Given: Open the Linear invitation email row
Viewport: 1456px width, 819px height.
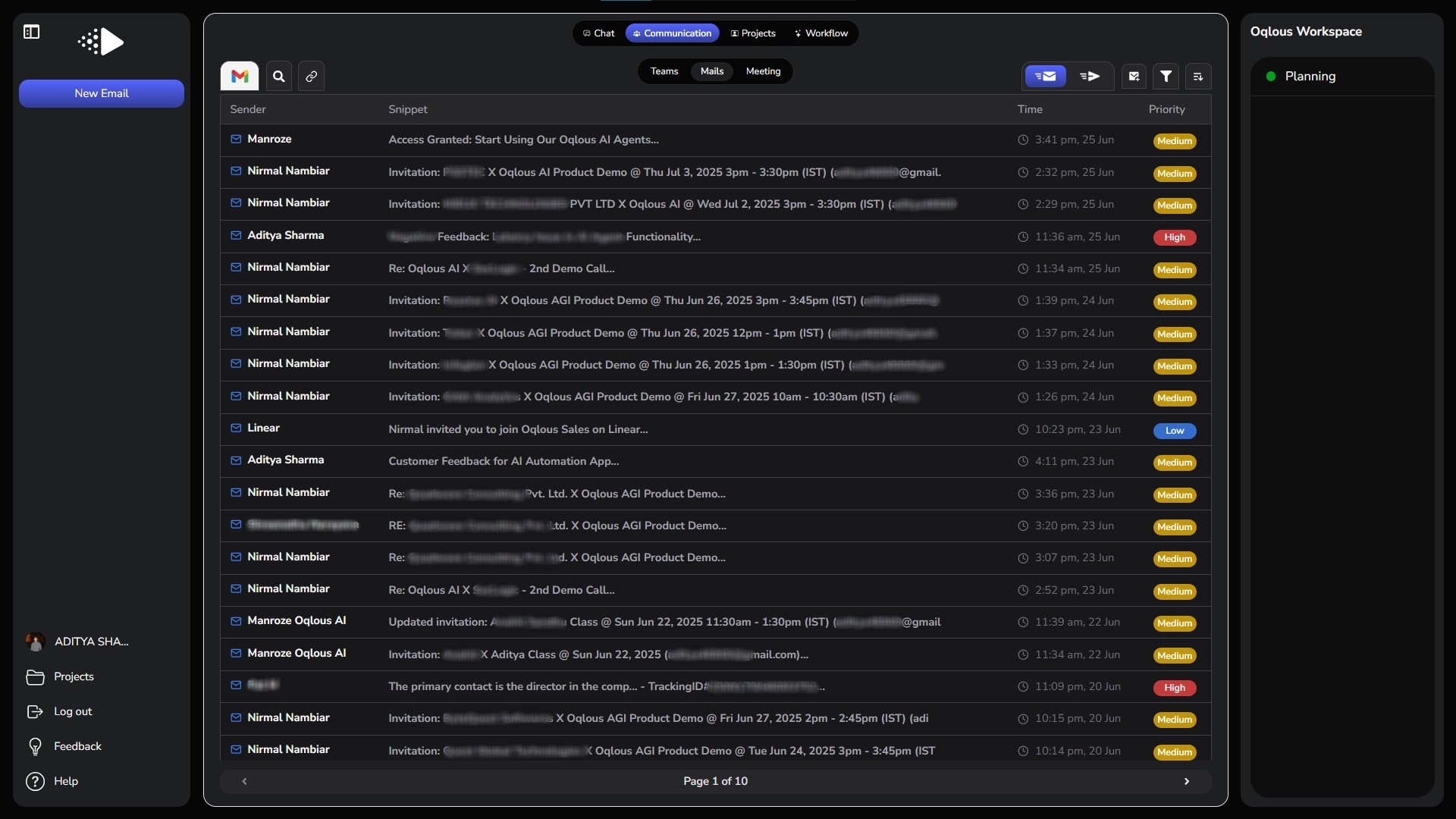Looking at the screenshot, I should pyautogui.click(x=518, y=429).
